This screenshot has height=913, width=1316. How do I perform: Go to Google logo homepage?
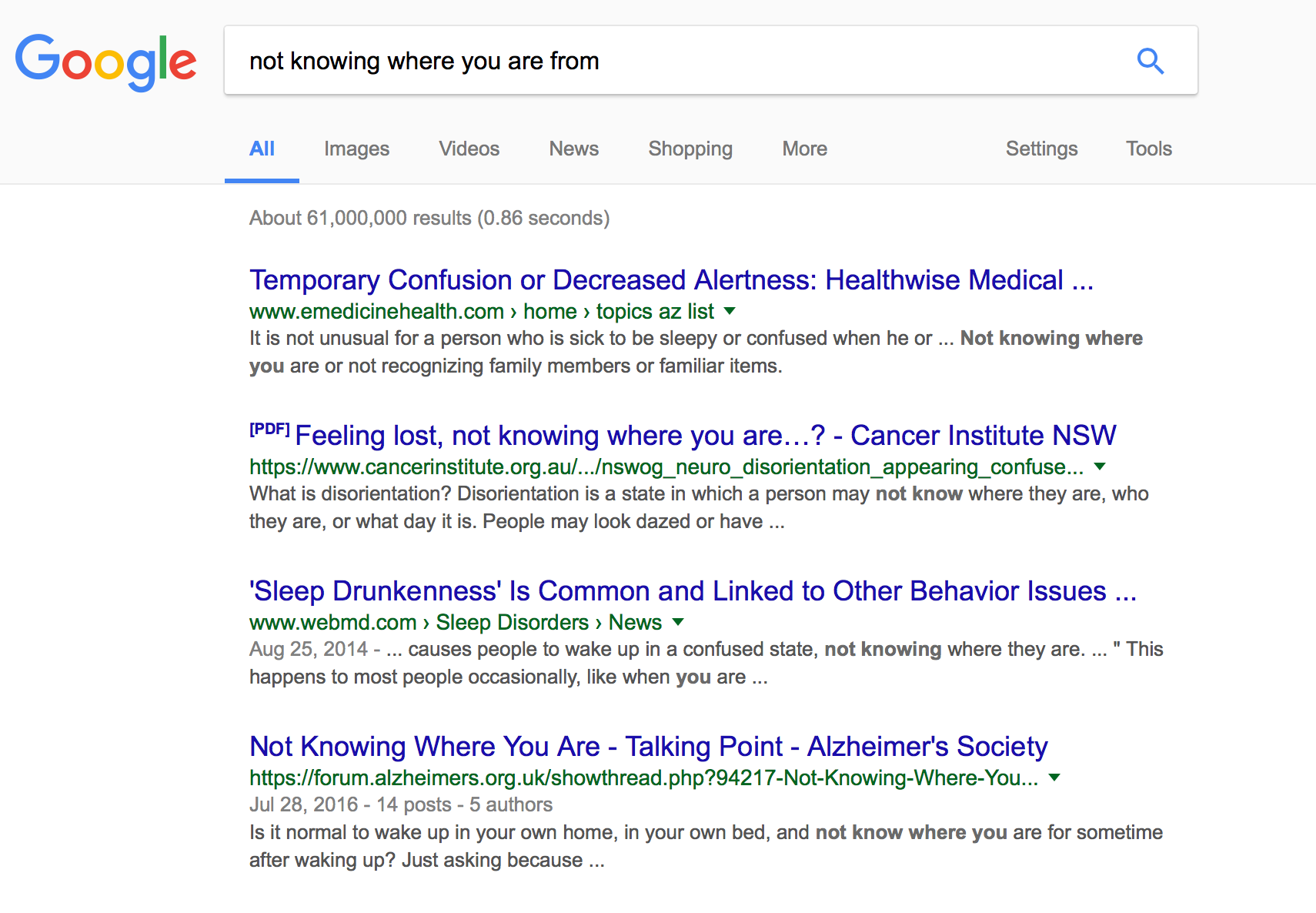[x=106, y=62]
